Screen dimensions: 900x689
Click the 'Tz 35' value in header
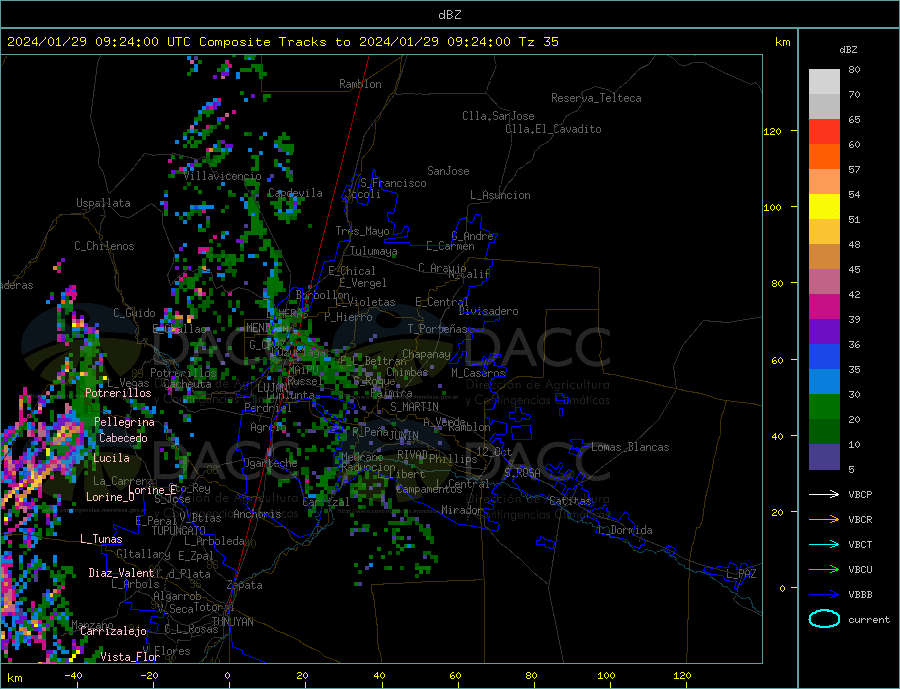point(538,42)
